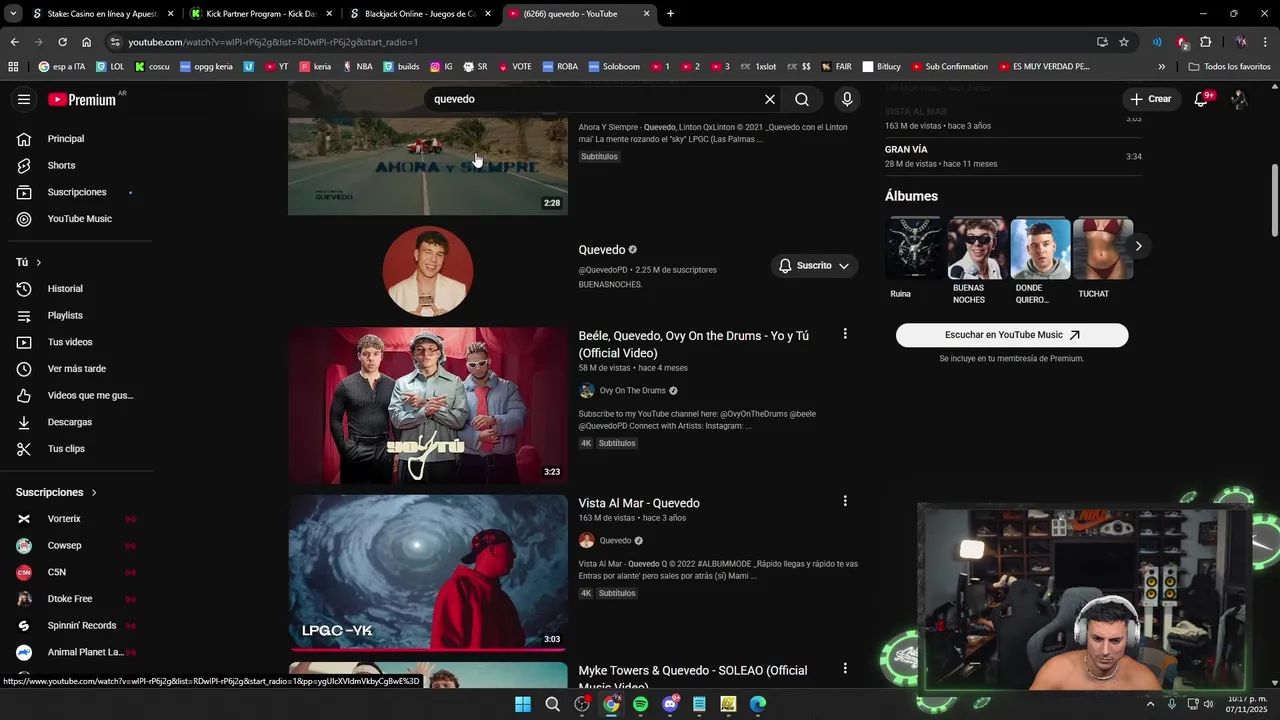Open the TUCHAT album

[1103, 258]
